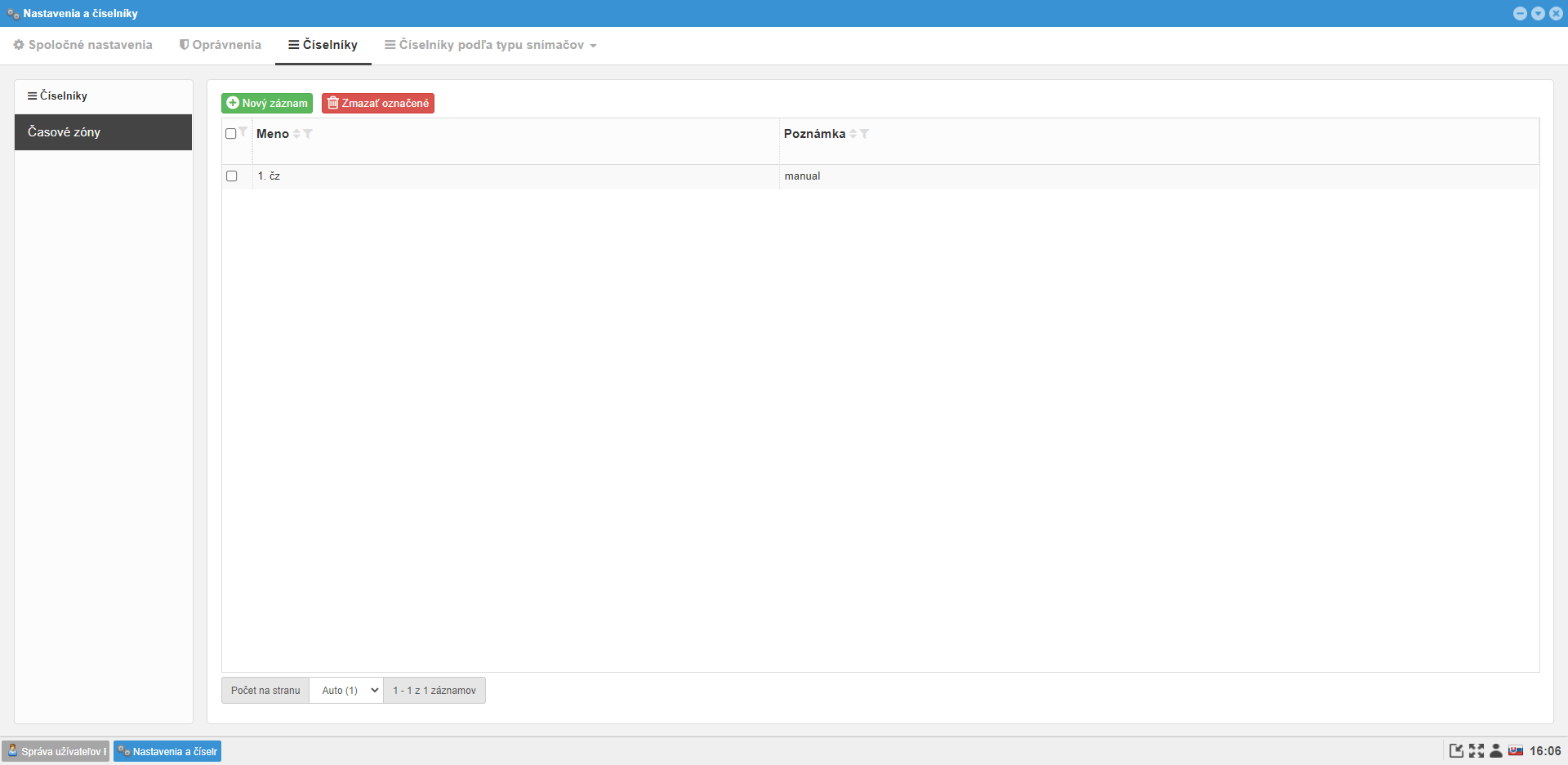The image size is (1568, 765).
Task: Click the down-arrow circle in title bar
Action: [x=1538, y=14]
